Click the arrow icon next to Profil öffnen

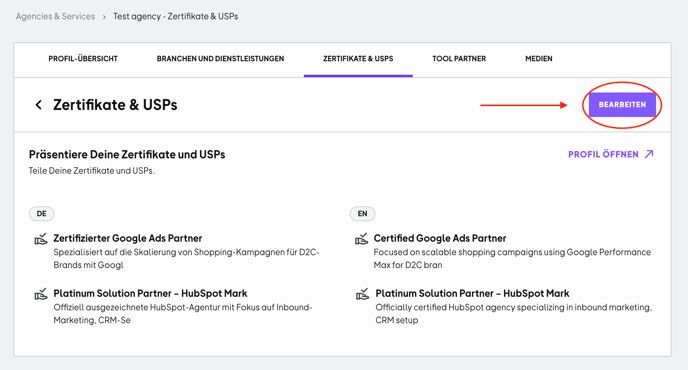coord(649,154)
